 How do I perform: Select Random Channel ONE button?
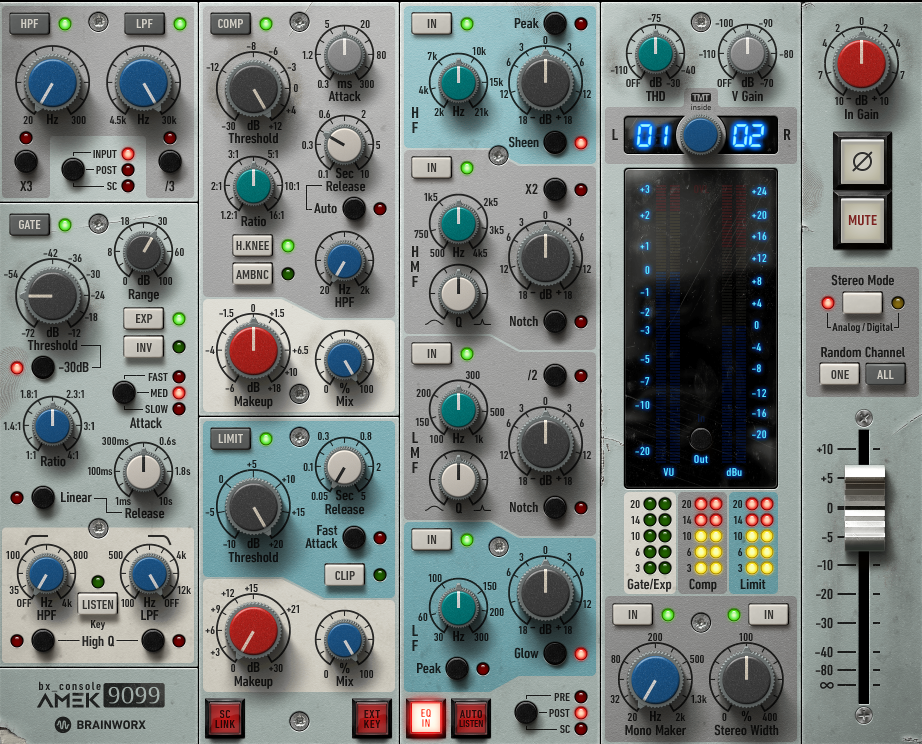click(840, 375)
